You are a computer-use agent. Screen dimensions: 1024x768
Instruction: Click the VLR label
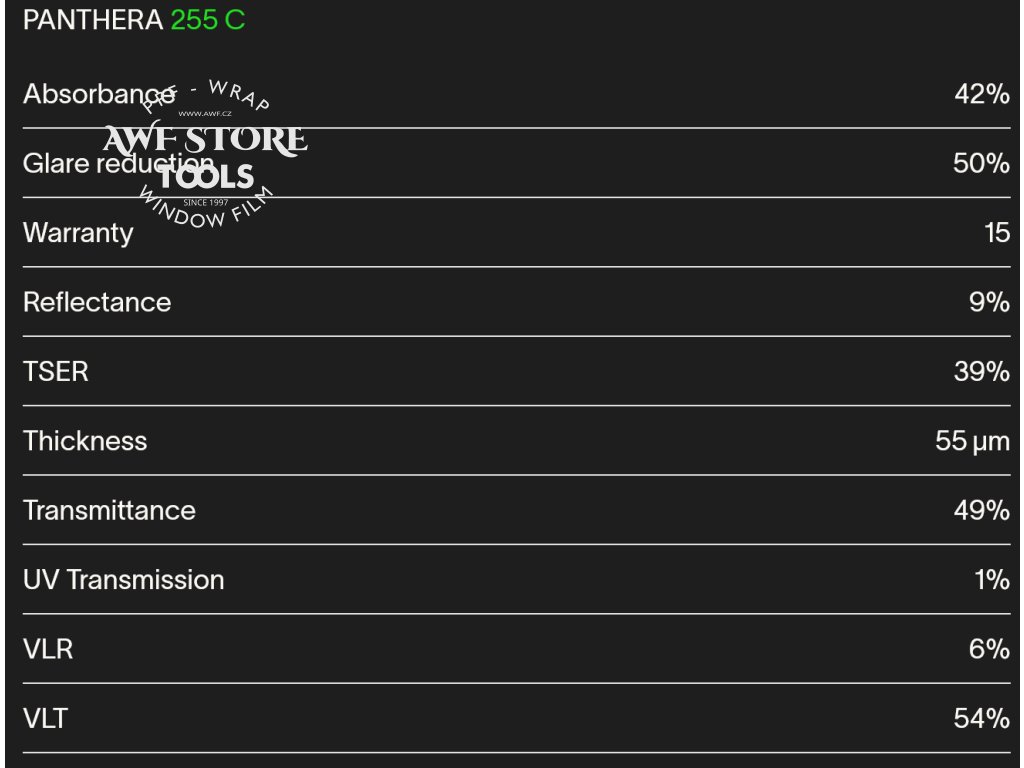48,649
